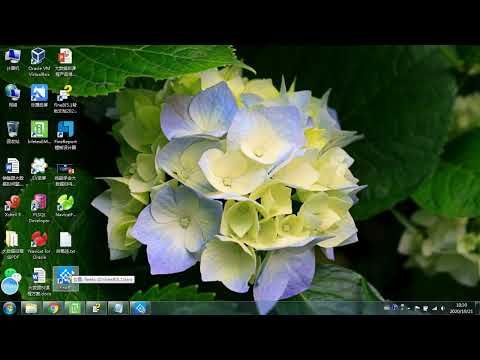Launch Xshell shortcut
480x360 pixels.
pyautogui.click(x=13, y=206)
